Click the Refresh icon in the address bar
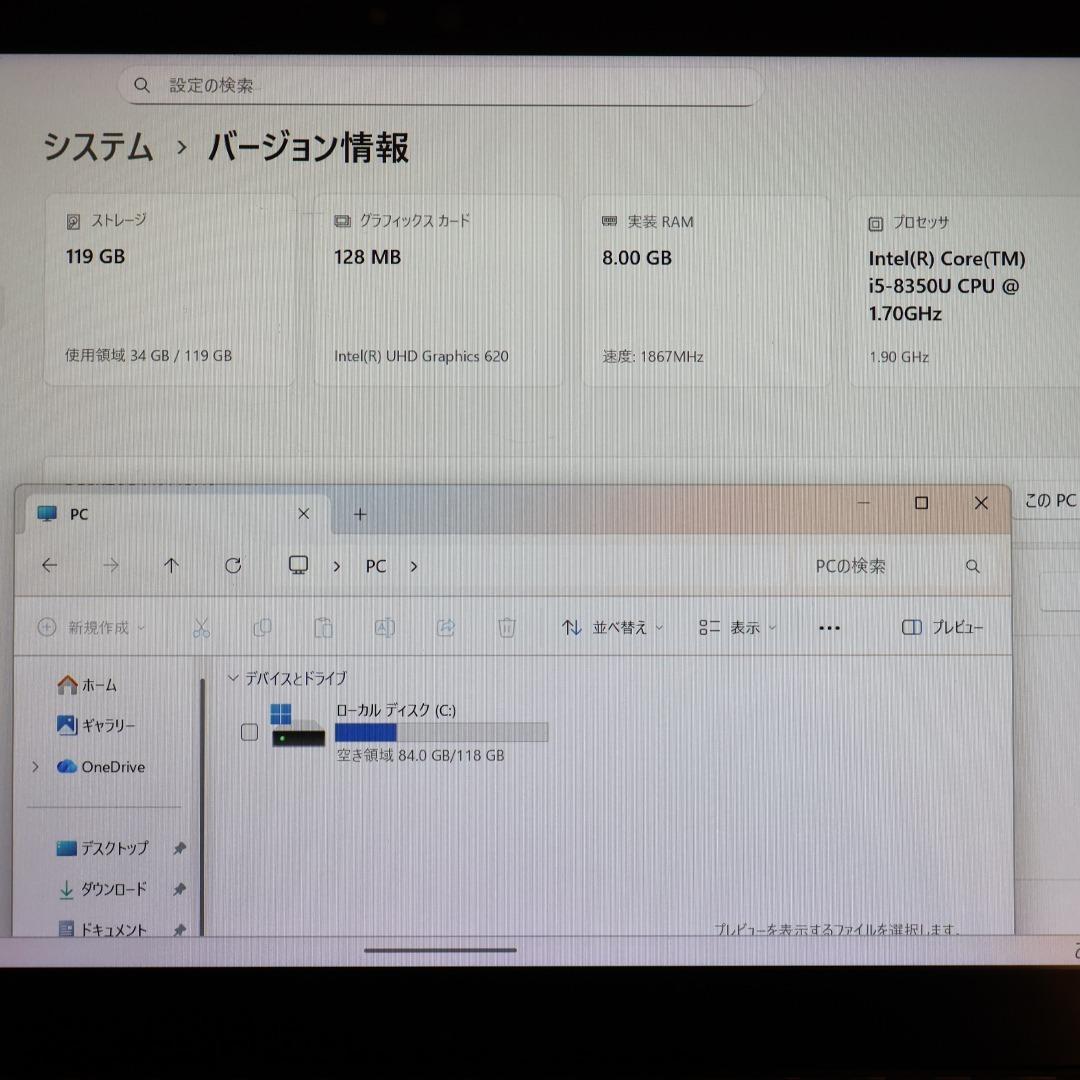Image resolution: width=1080 pixels, height=1080 pixels. coord(233,565)
